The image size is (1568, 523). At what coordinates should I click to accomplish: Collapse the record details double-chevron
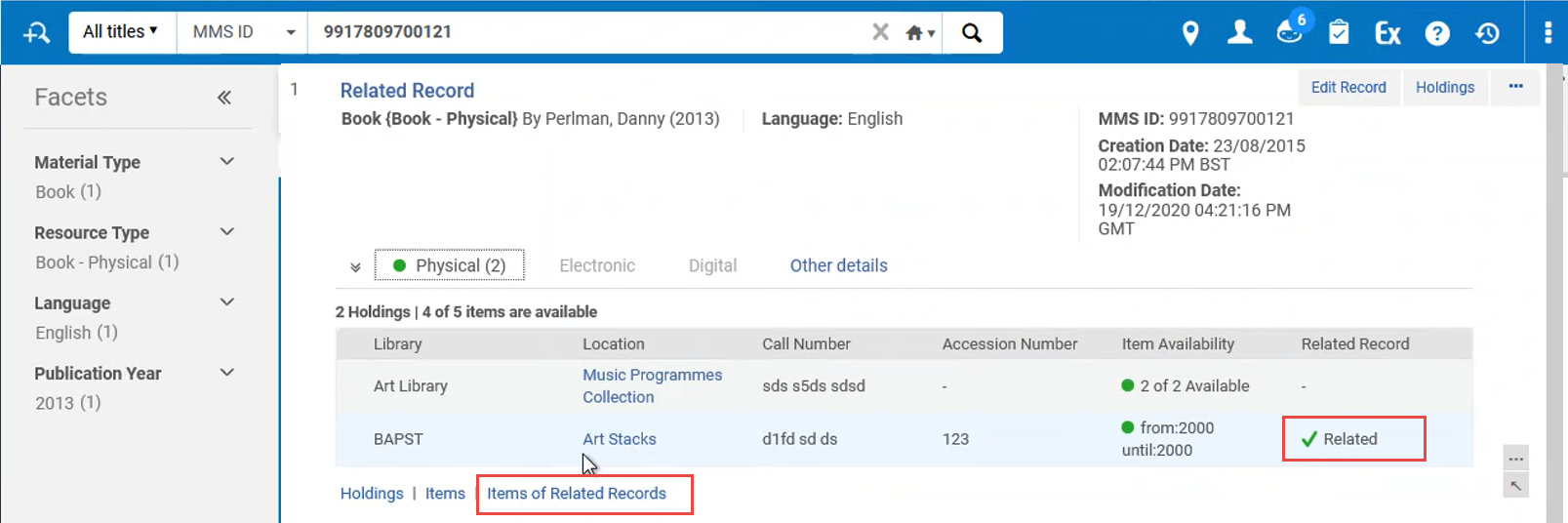coord(355,266)
